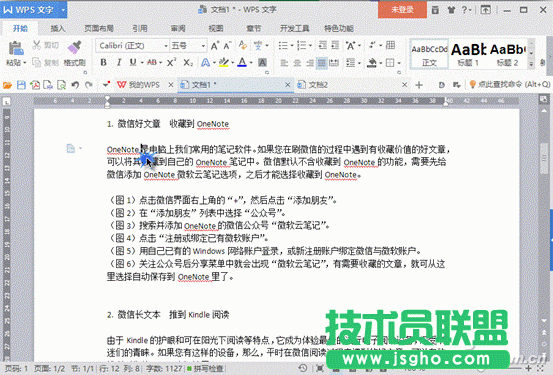The height and width of the screenshot is (375, 553).
Task: Click the highlight color yellow marker
Action: click(x=224, y=62)
